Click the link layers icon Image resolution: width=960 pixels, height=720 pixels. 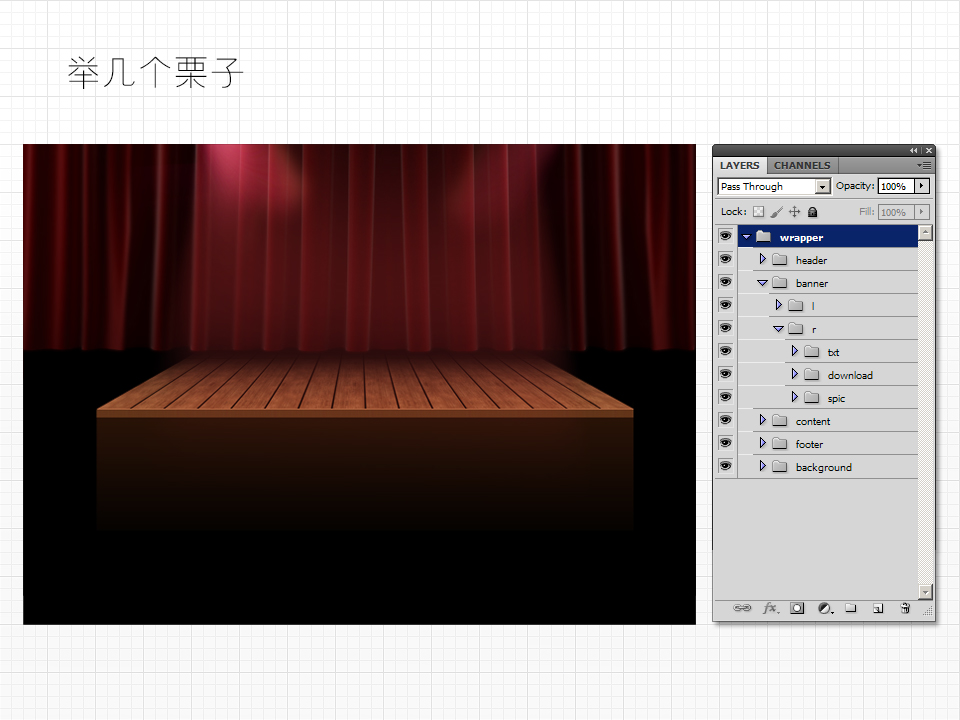click(x=742, y=608)
